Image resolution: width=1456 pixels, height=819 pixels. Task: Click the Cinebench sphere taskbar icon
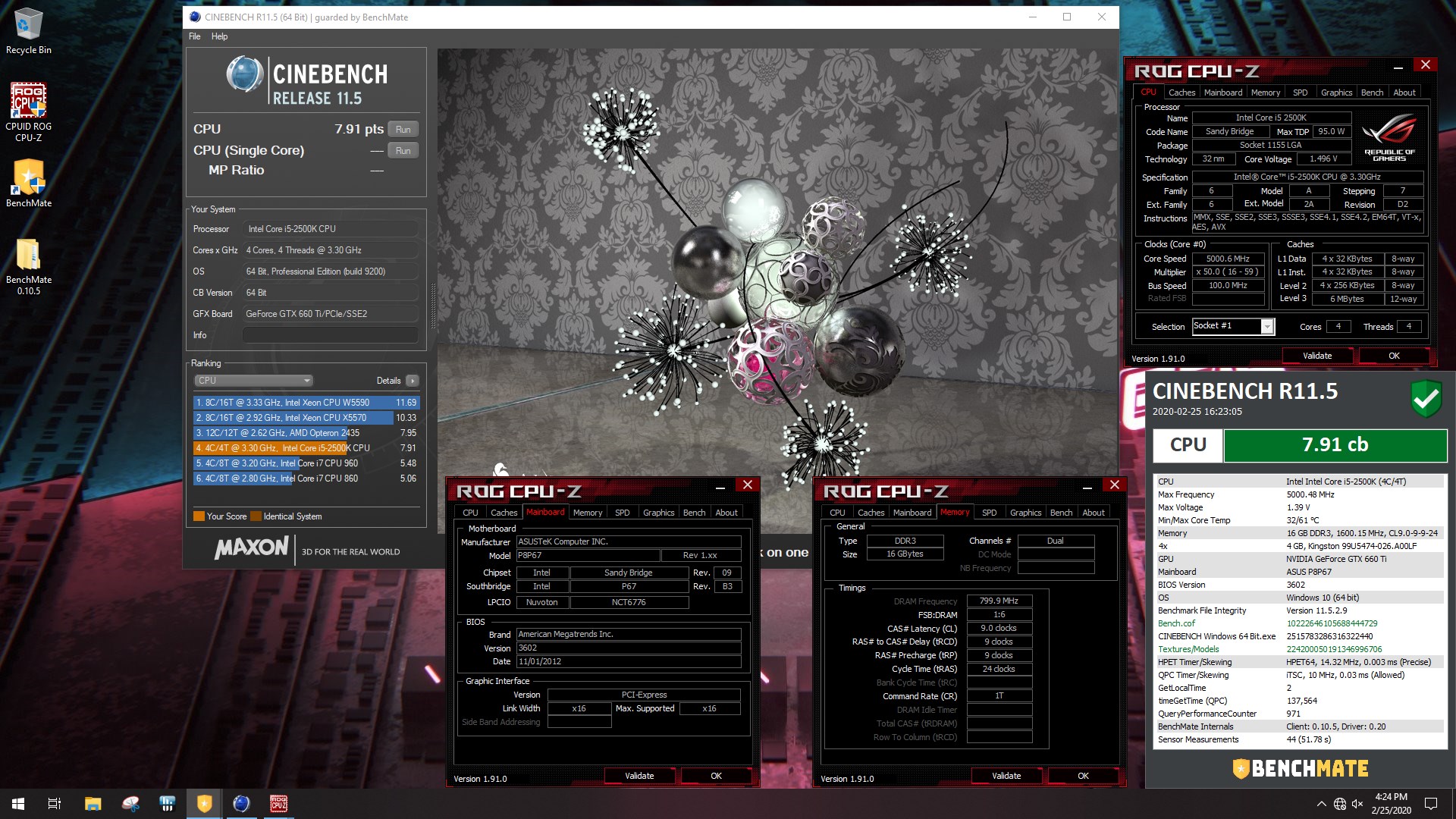point(242,804)
